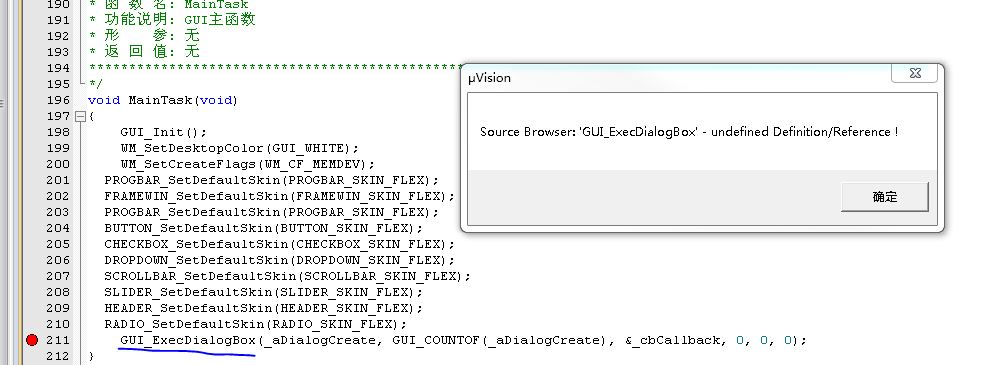Click HEADER_SetDefaultSkin on line 209

point(188,308)
